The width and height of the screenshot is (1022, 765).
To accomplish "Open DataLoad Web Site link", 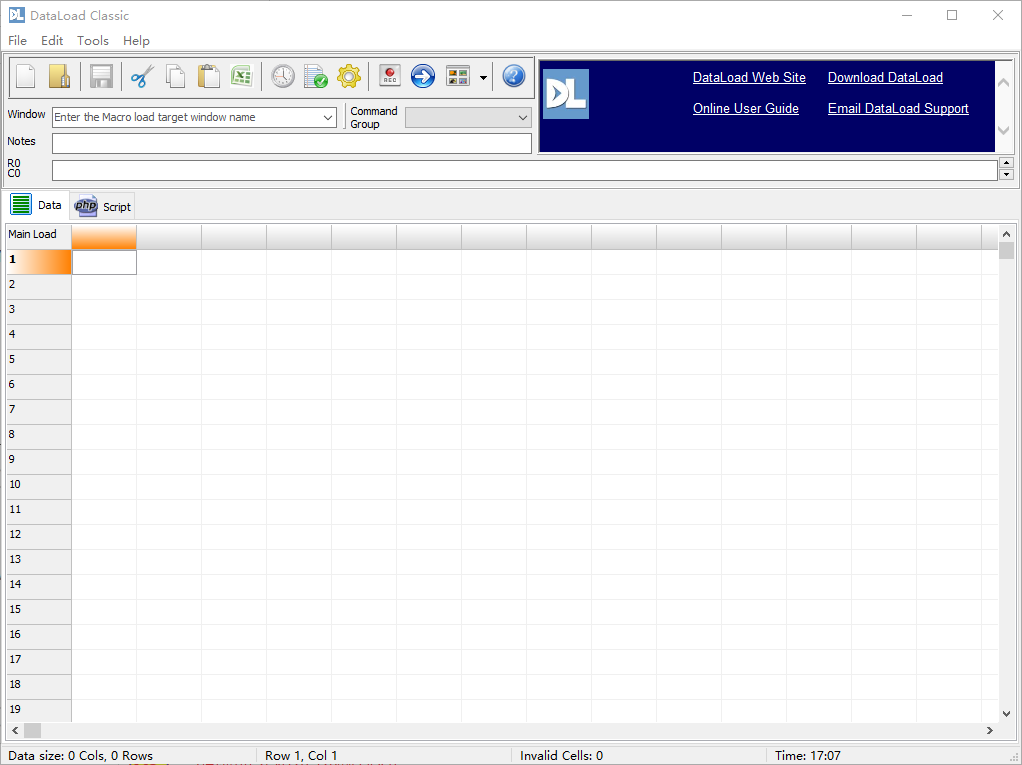I will pos(749,78).
